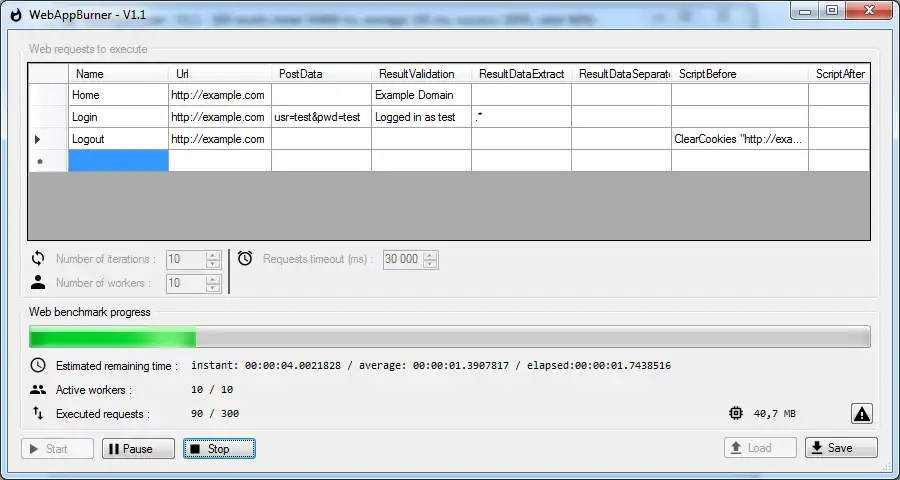Save the web requests configuration
Viewport: 900px width, 480px height.
click(x=841, y=448)
